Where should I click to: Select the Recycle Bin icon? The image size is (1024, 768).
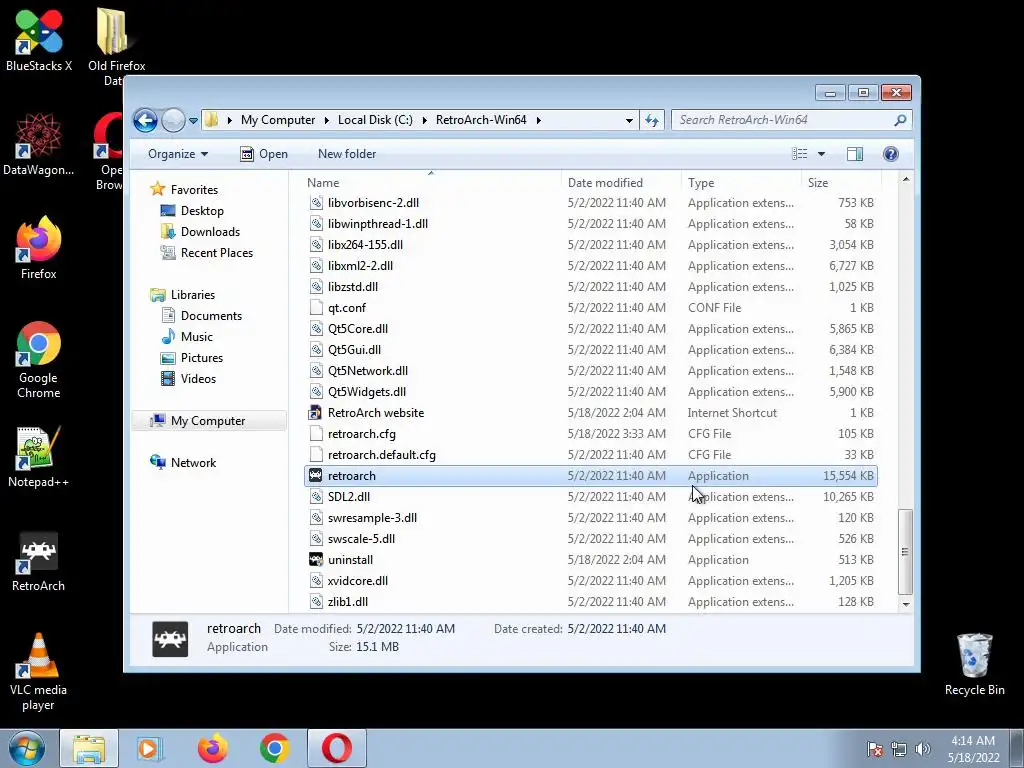(x=974, y=664)
